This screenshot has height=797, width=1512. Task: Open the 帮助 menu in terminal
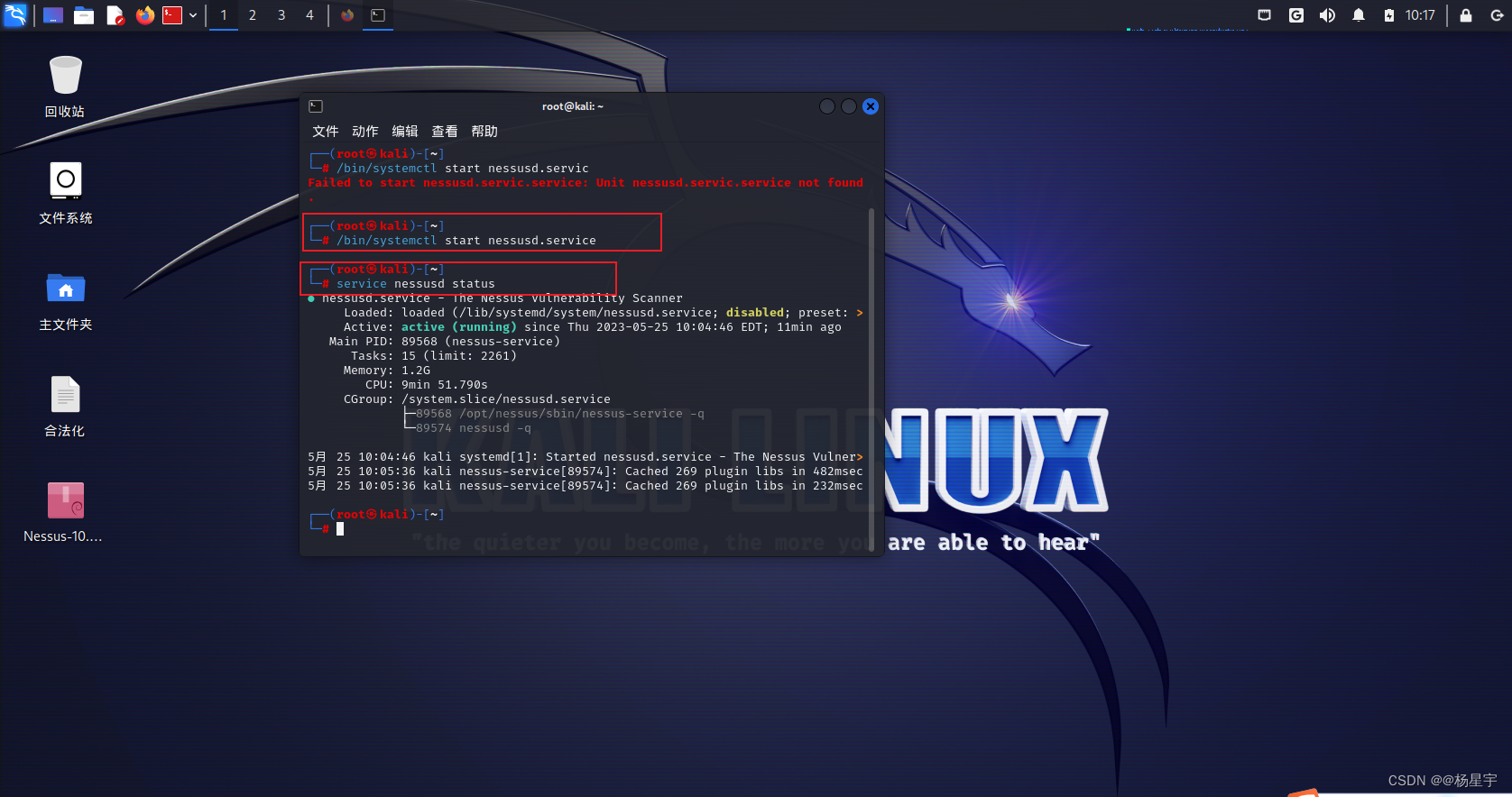[x=484, y=132]
